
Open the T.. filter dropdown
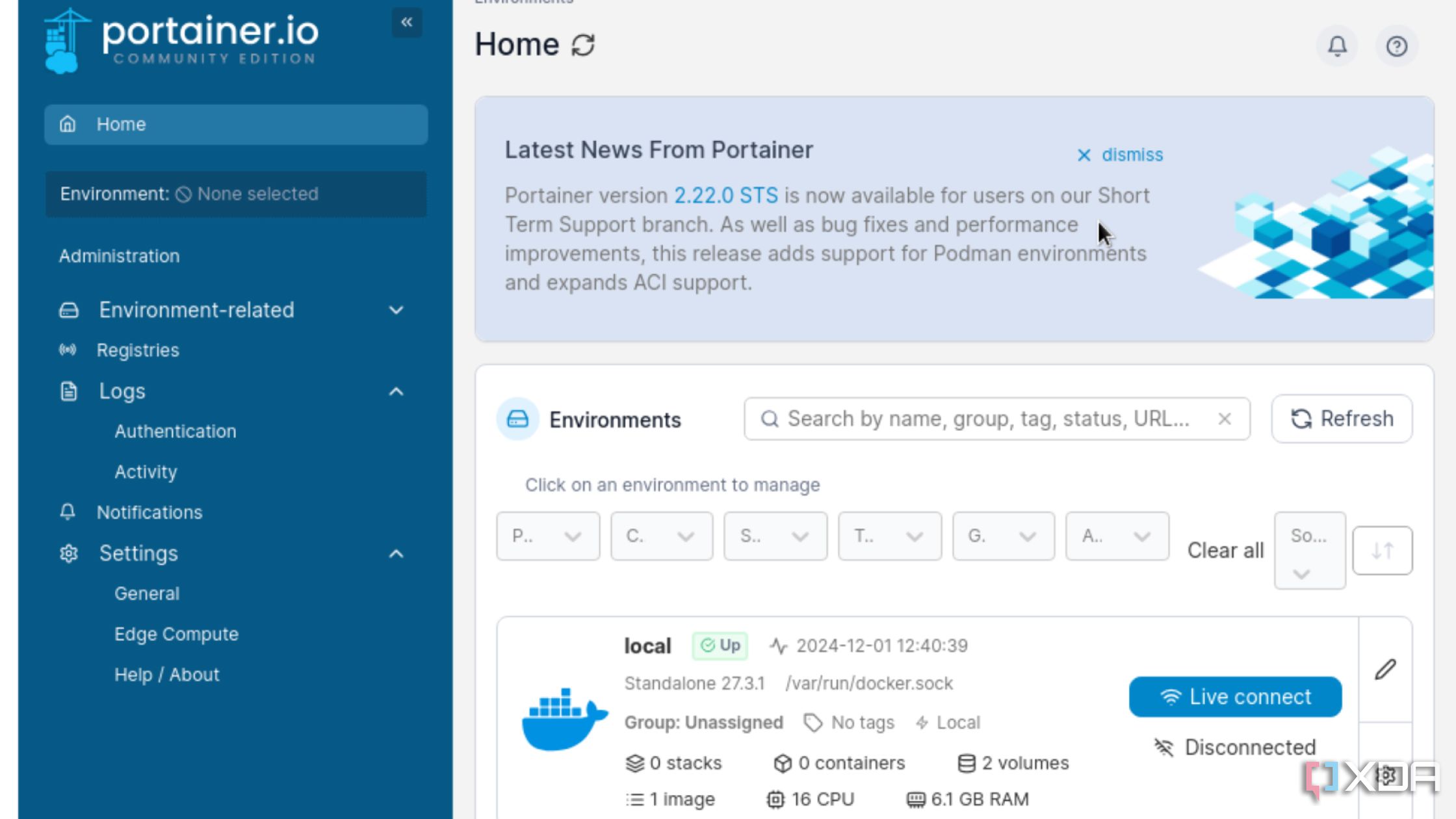coord(890,536)
